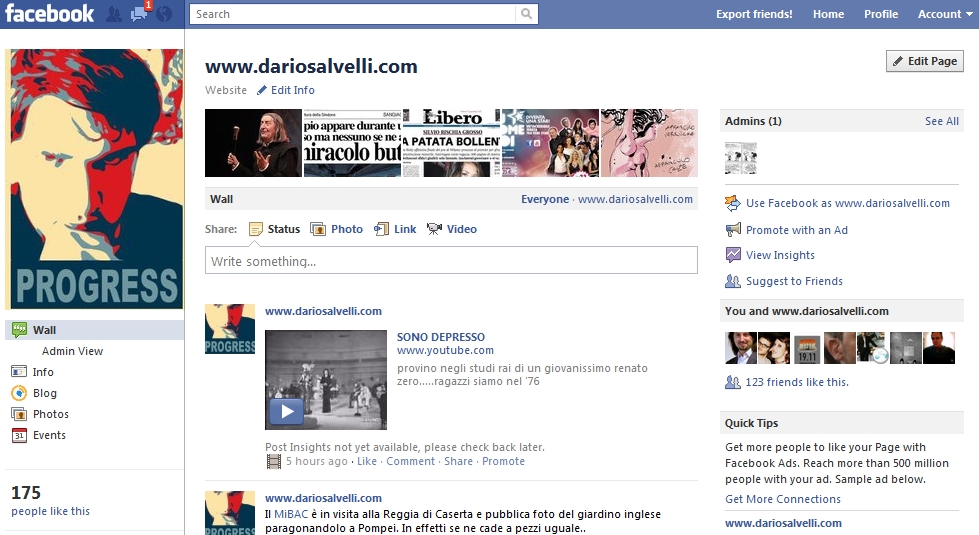979x535 pixels.
Task: Open the notifications globe icon
Action: tap(164, 14)
